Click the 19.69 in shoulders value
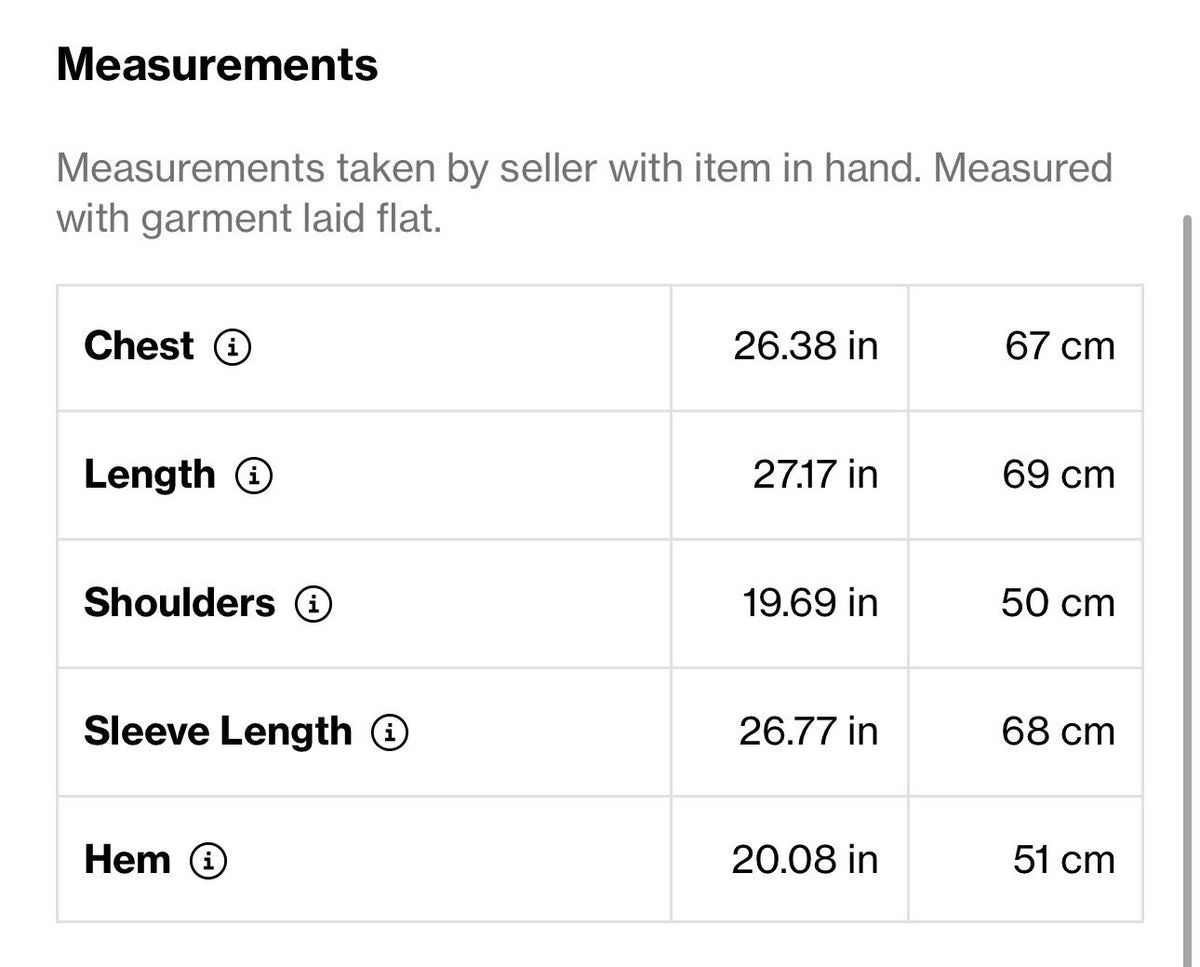1200x967 pixels. click(x=810, y=603)
